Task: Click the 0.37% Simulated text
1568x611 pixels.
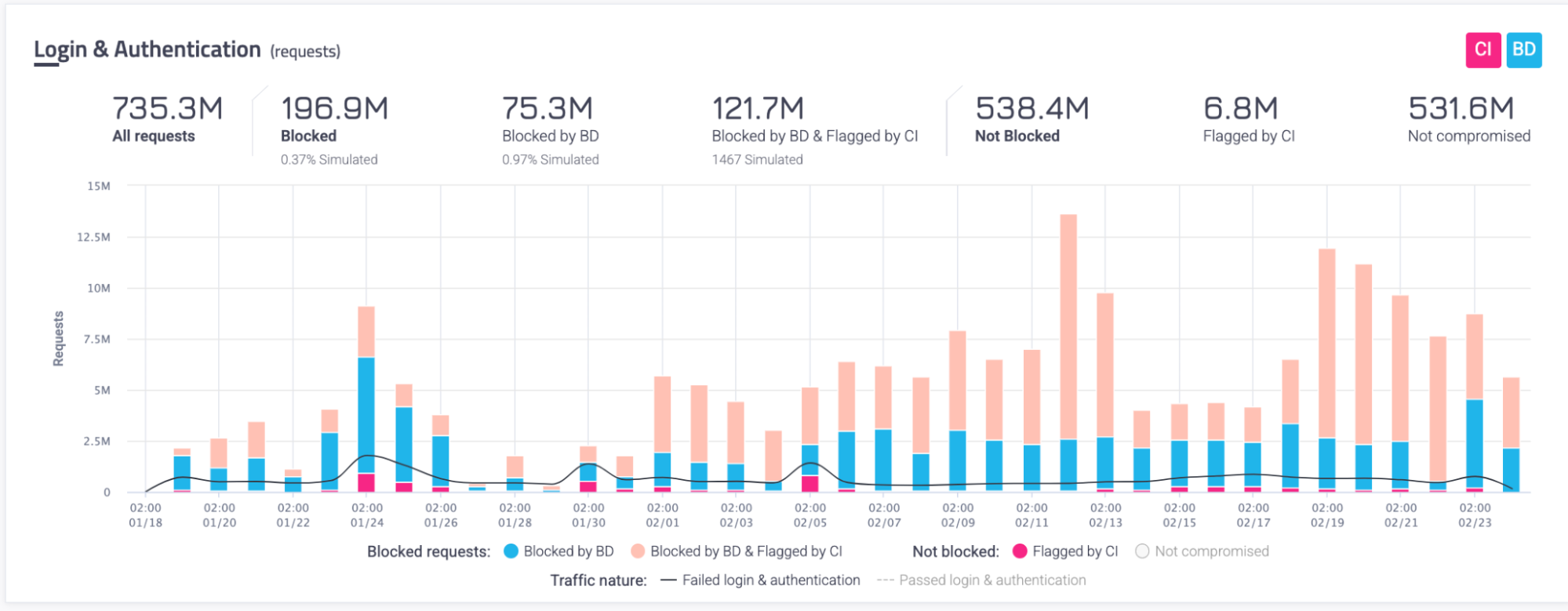Action: (329, 160)
